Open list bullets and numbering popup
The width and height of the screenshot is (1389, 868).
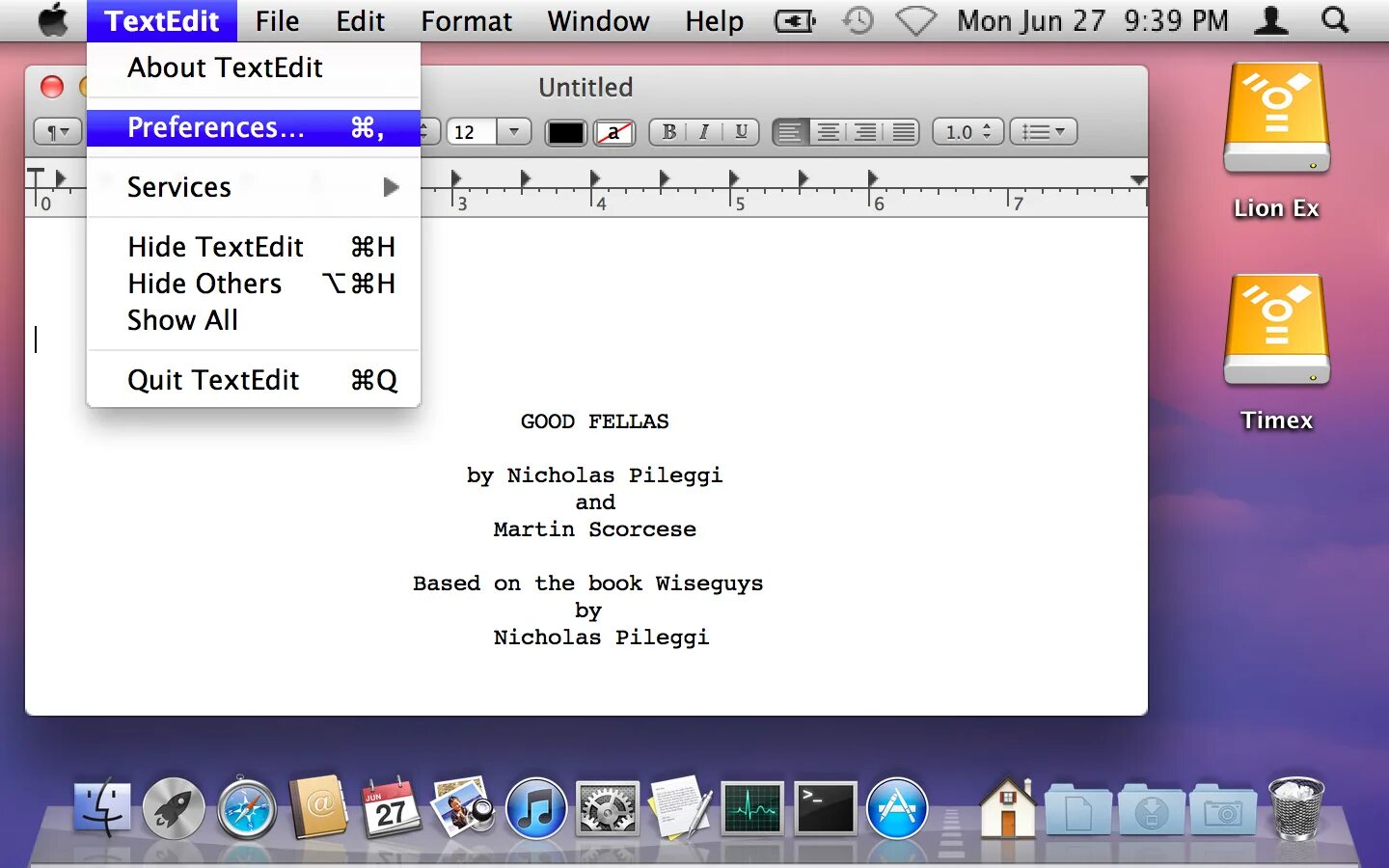coord(1043,132)
